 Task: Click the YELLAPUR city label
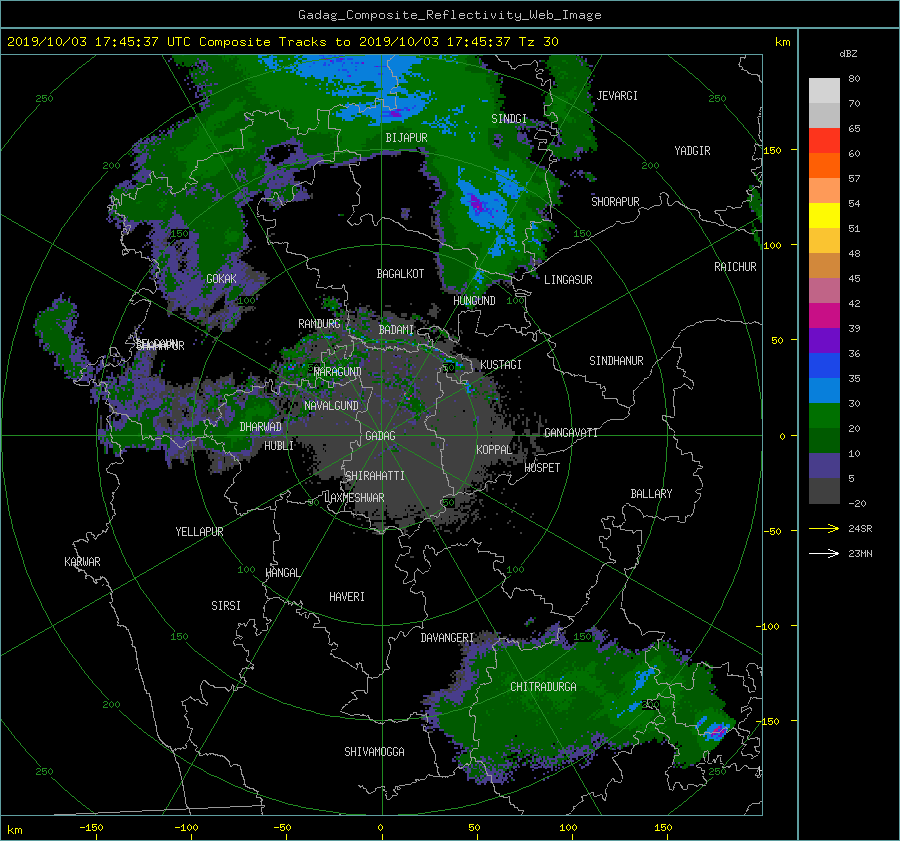(x=199, y=532)
